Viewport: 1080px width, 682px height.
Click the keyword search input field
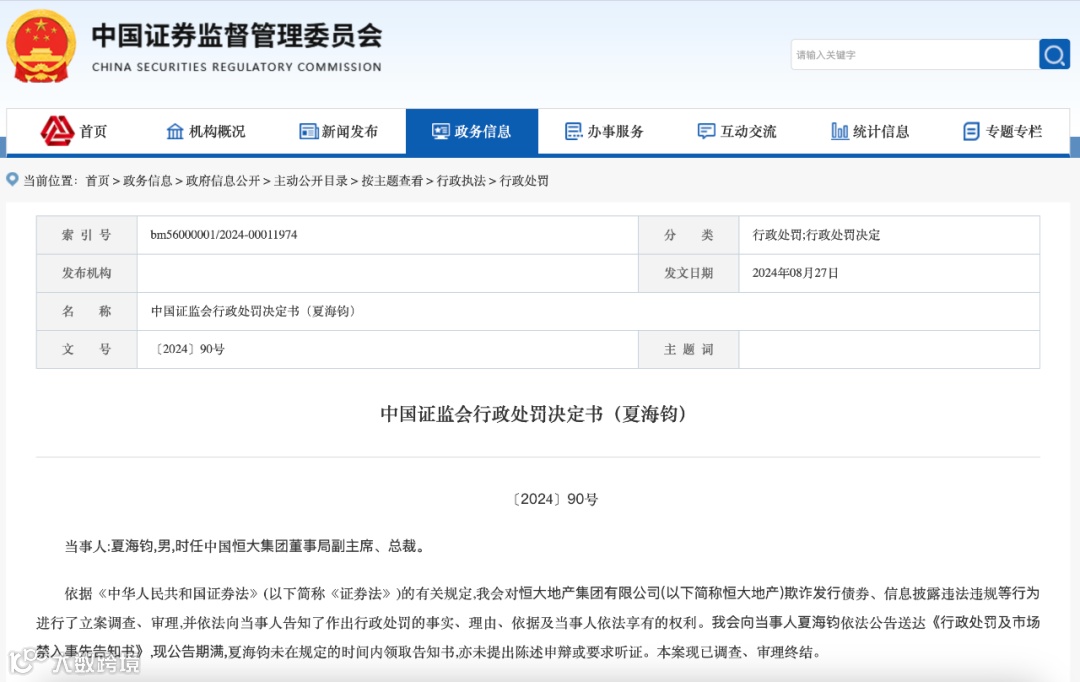click(915, 54)
